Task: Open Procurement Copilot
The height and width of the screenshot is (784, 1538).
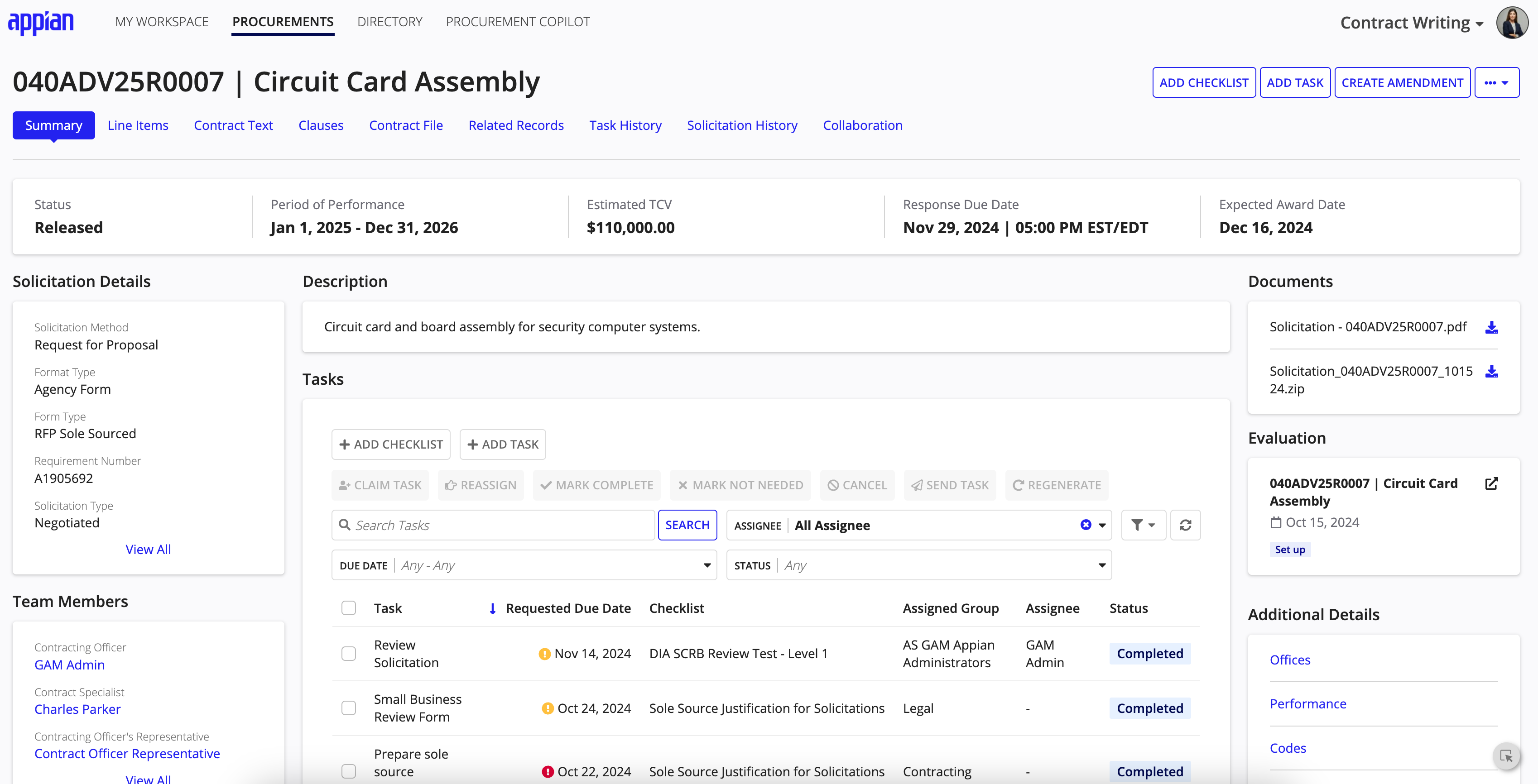Action: click(x=517, y=22)
